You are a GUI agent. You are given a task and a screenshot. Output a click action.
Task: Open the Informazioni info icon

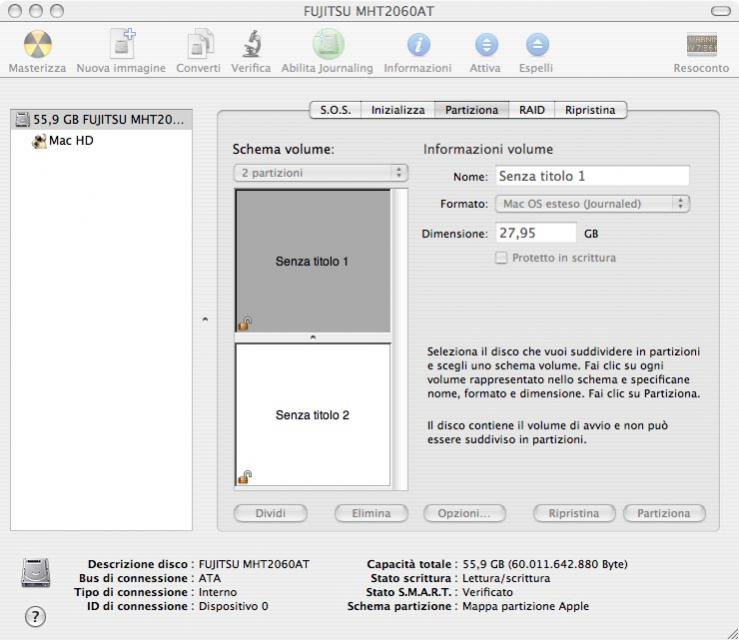[x=419, y=45]
